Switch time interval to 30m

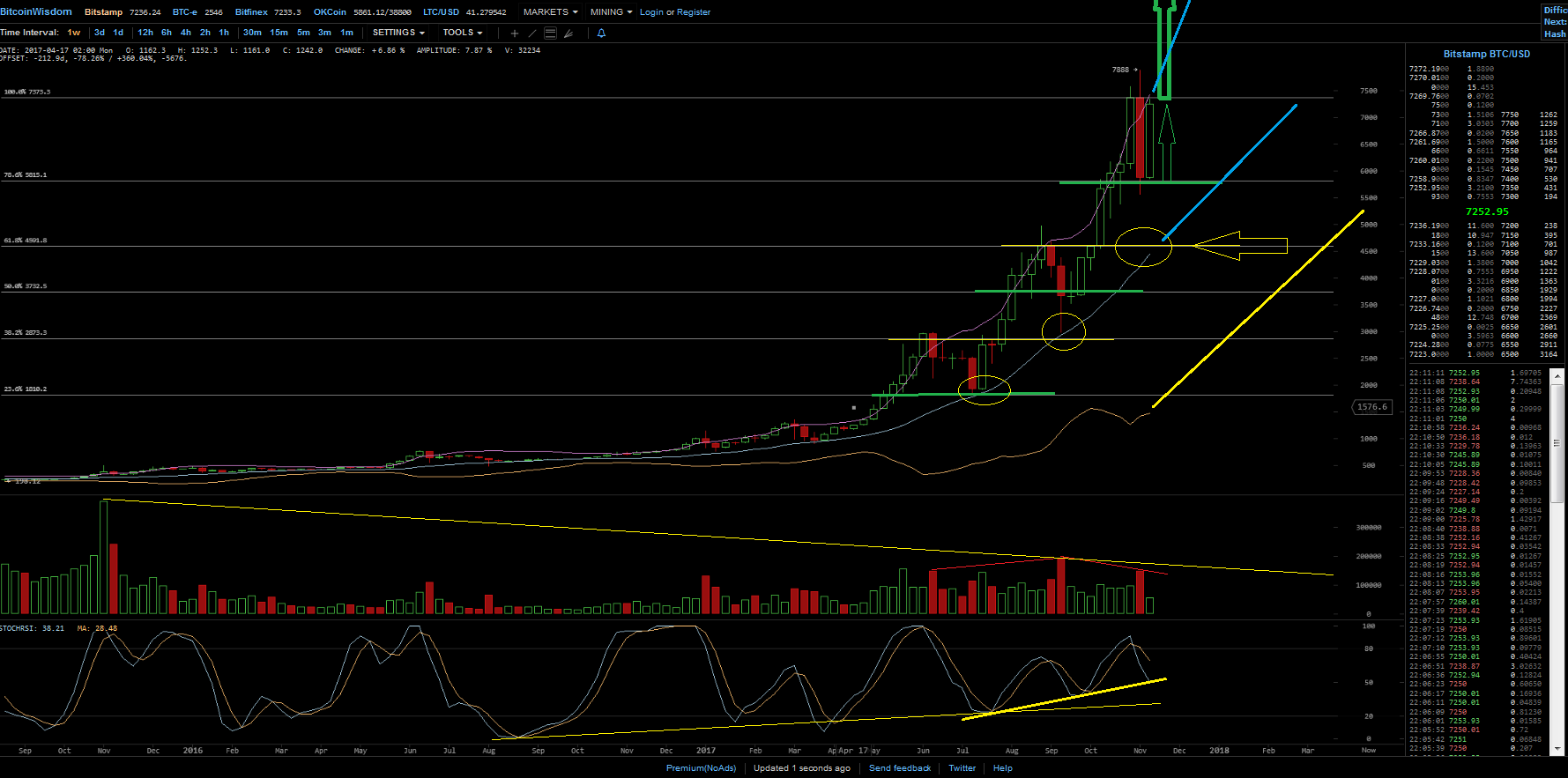tap(252, 33)
